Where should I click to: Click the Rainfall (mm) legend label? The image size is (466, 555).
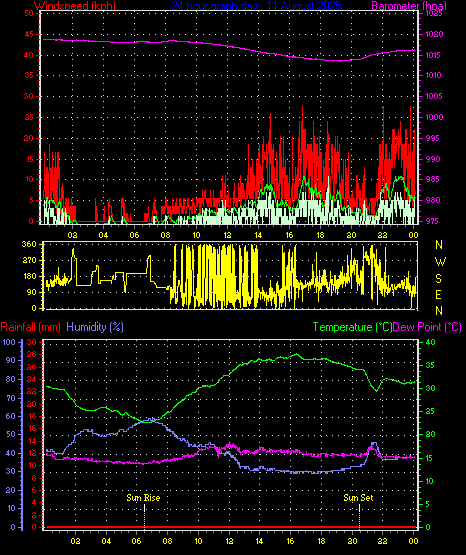pos(31,327)
